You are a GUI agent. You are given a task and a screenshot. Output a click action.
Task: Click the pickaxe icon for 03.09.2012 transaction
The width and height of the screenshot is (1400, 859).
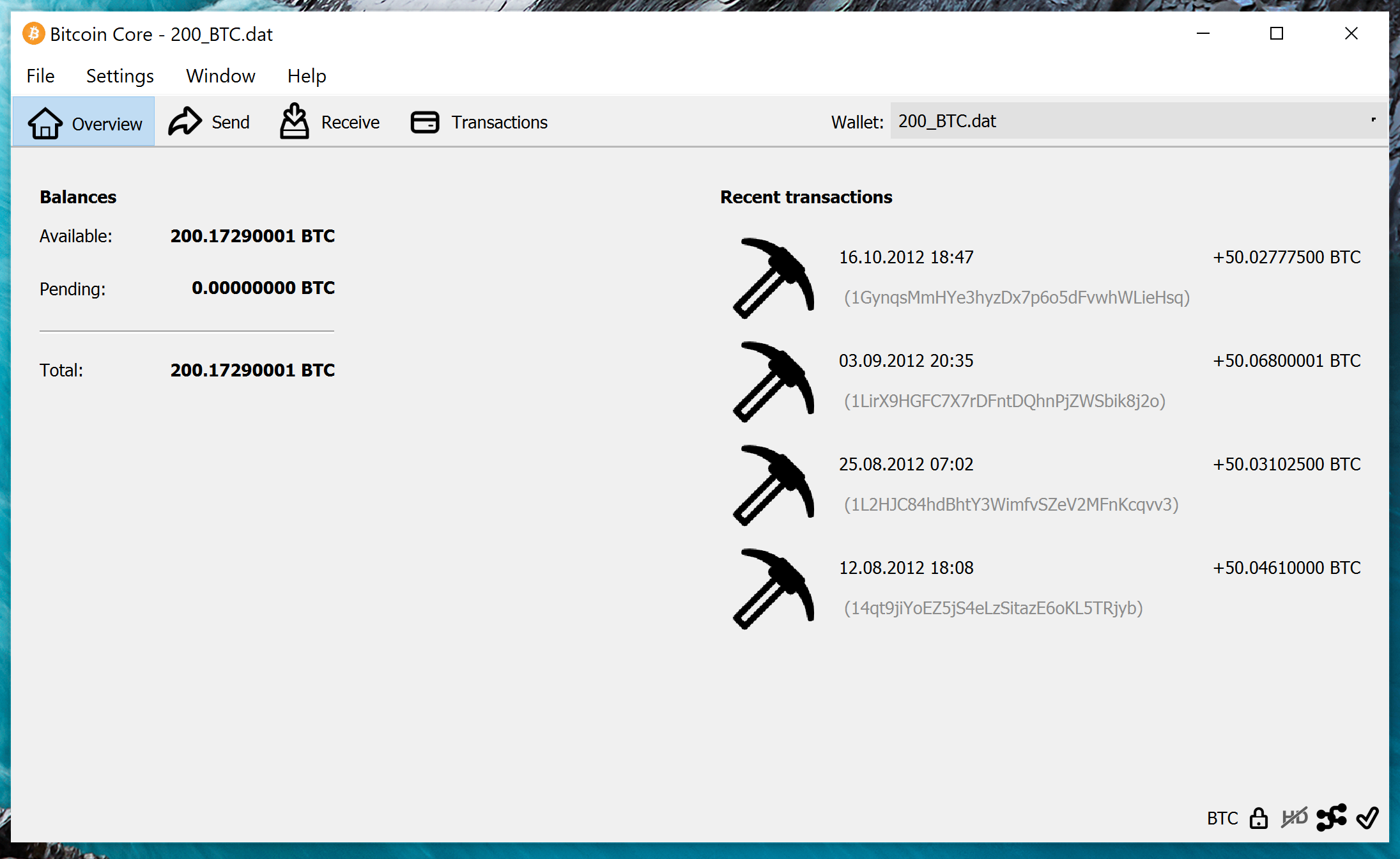tap(773, 382)
